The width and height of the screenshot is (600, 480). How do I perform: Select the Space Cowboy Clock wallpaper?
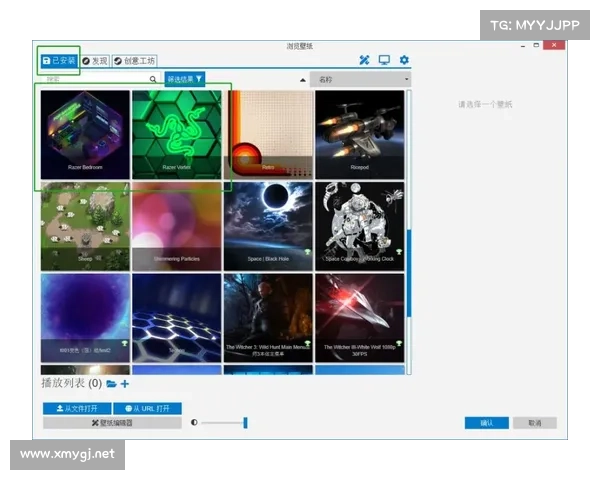pyautogui.click(x=359, y=226)
